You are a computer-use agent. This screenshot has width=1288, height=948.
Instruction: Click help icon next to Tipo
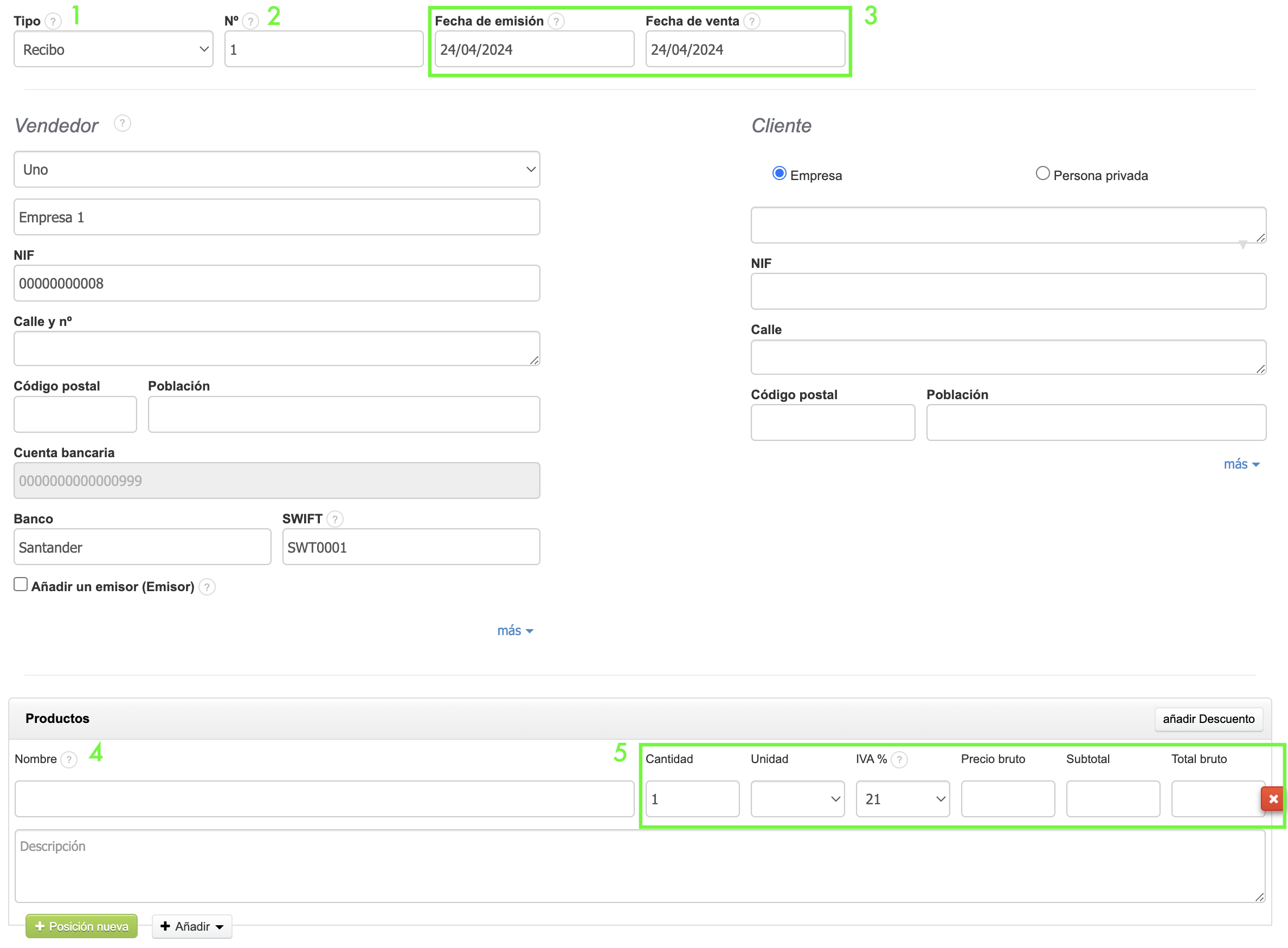pos(53,21)
